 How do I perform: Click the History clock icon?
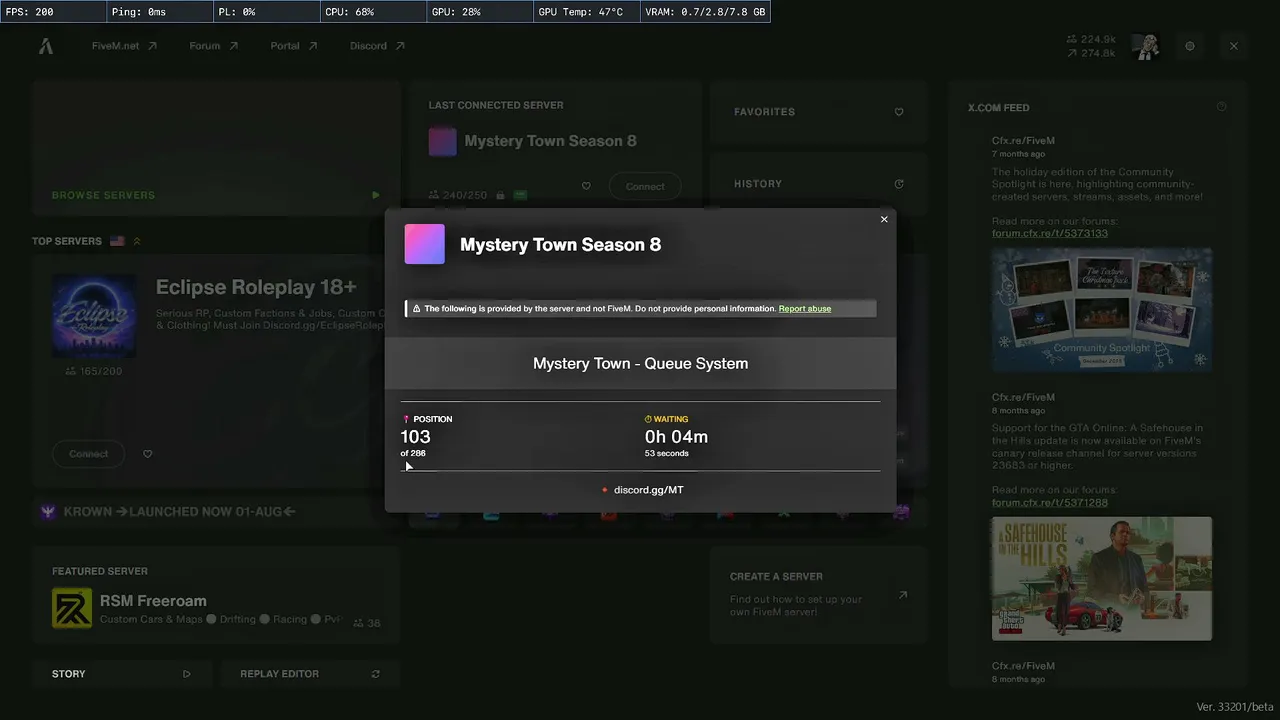[899, 184]
